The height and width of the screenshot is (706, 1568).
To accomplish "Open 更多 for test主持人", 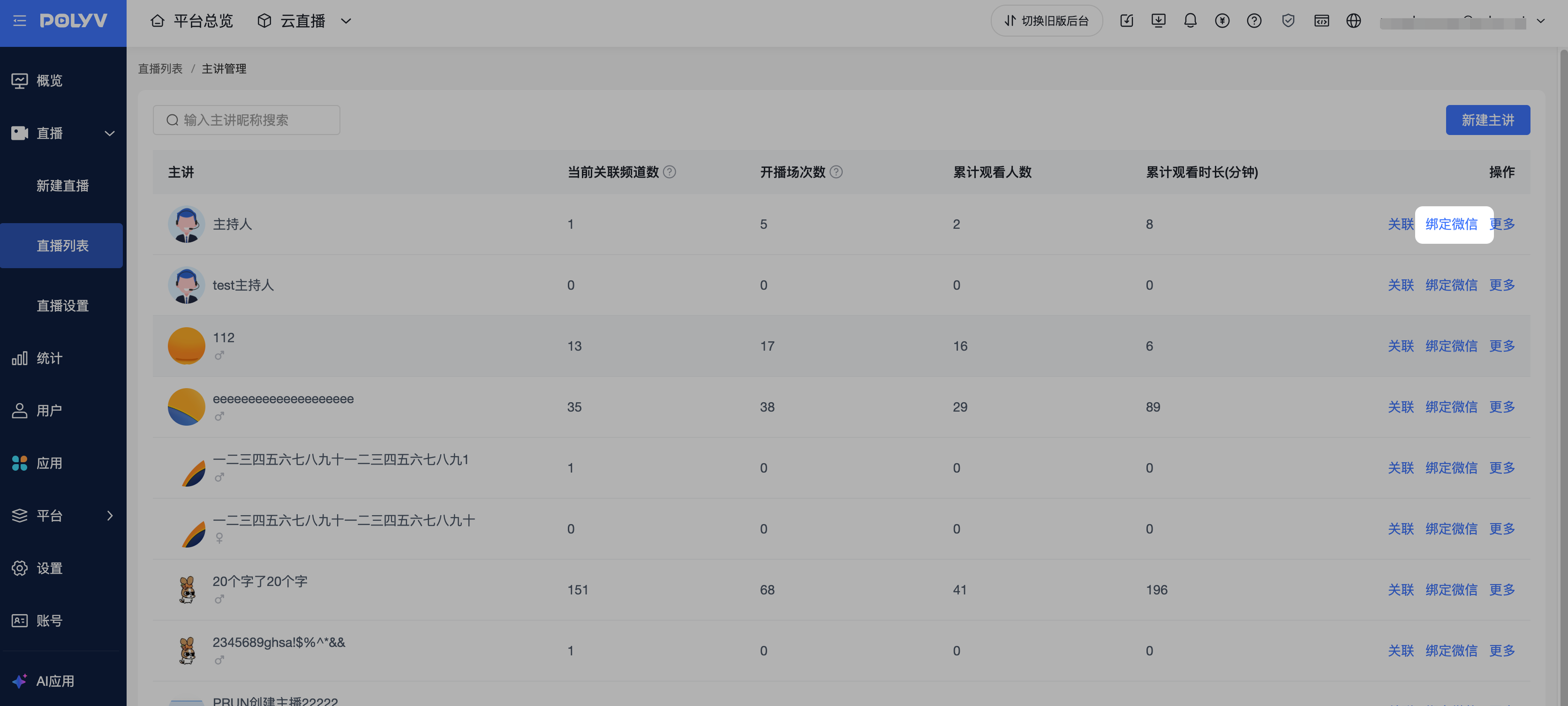I will coord(1502,285).
